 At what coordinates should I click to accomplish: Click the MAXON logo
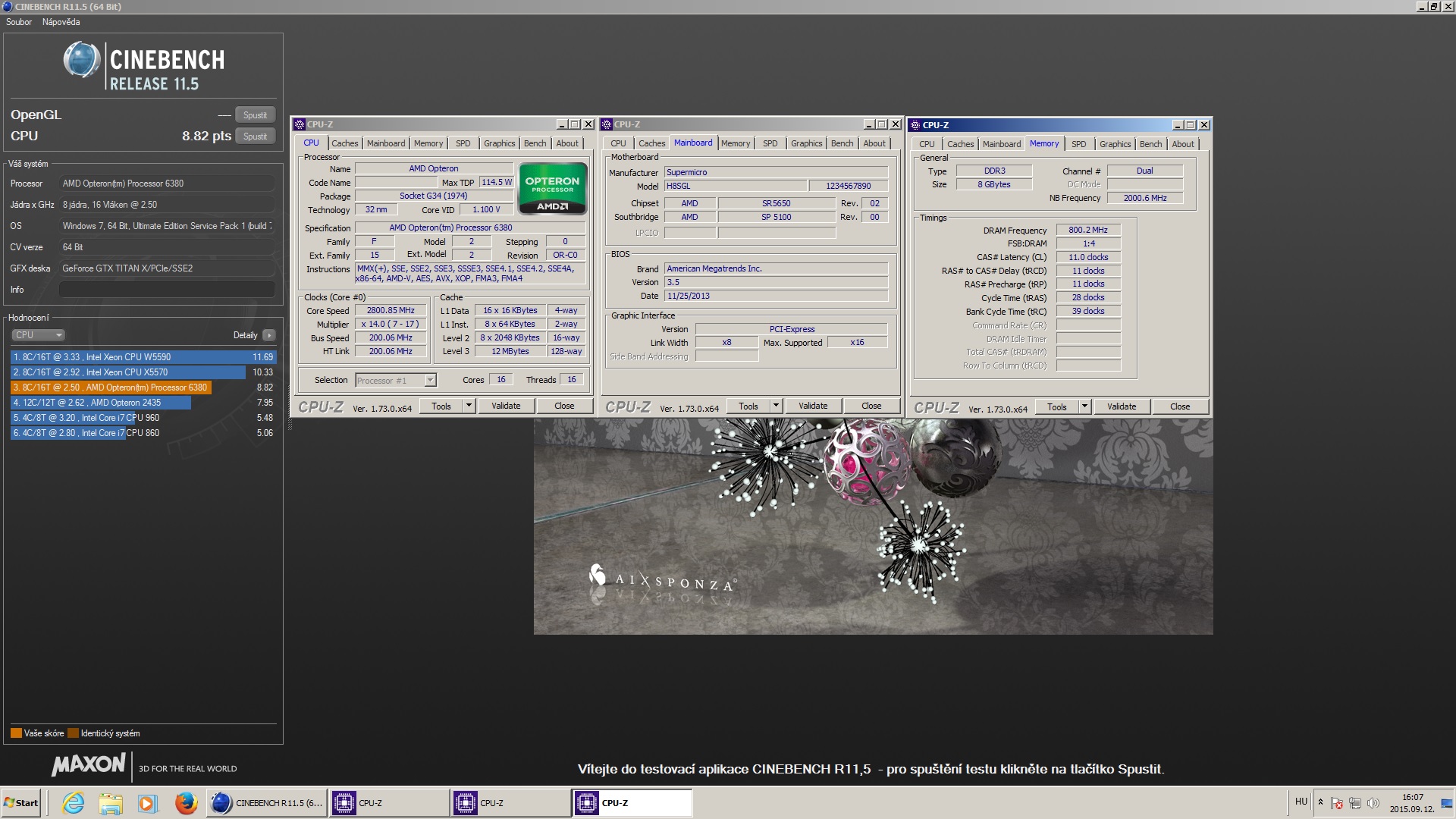(x=88, y=764)
